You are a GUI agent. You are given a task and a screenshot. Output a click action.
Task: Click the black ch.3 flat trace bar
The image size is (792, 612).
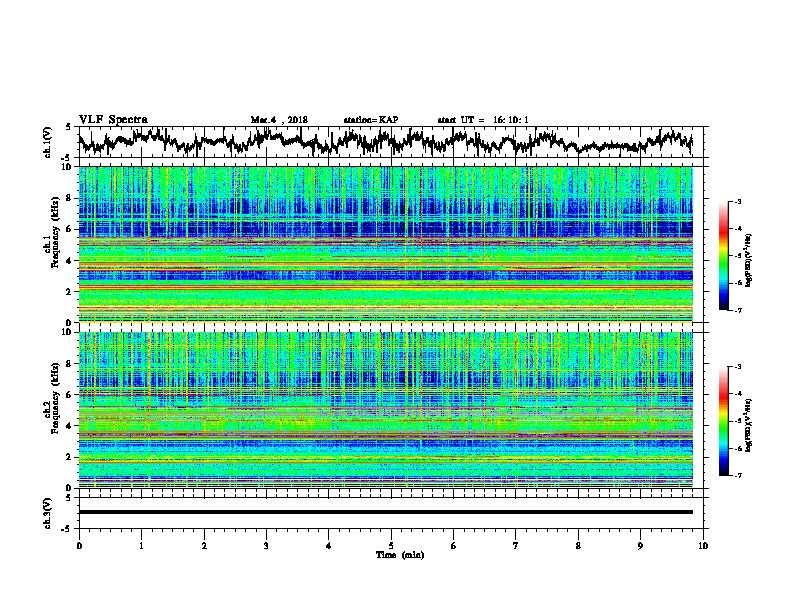point(385,512)
